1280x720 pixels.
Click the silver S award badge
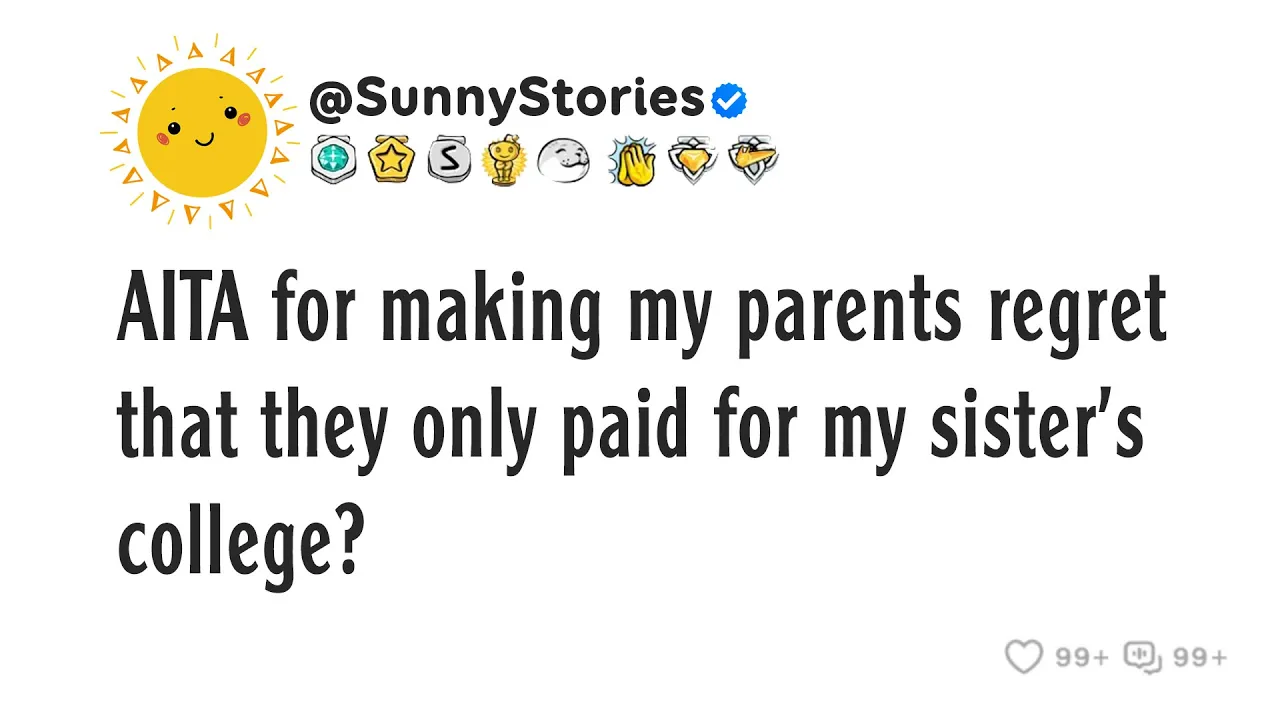(x=448, y=160)
